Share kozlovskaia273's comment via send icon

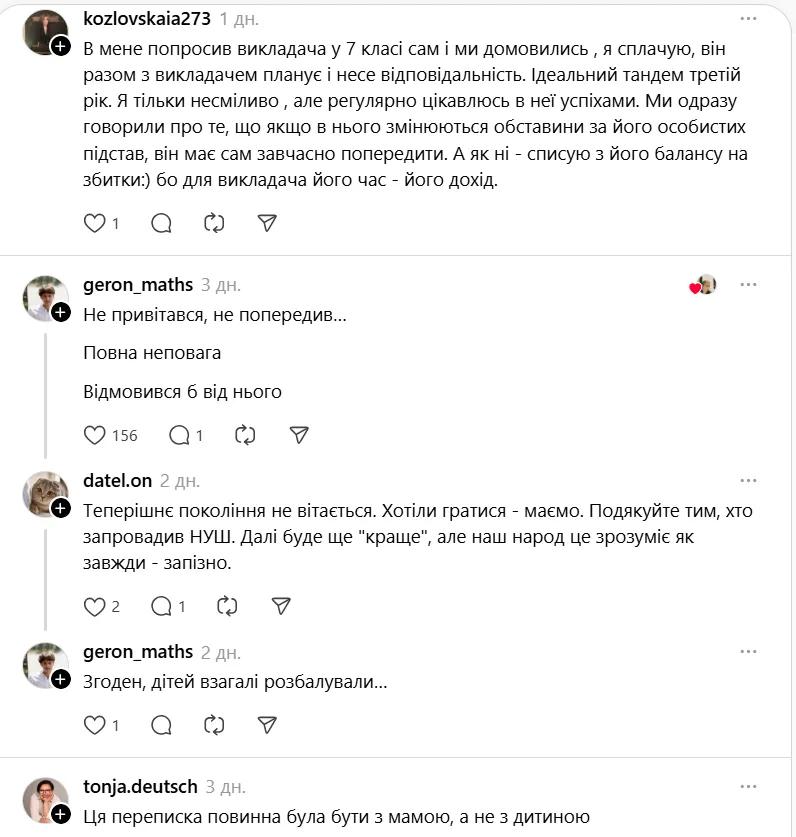267,223
